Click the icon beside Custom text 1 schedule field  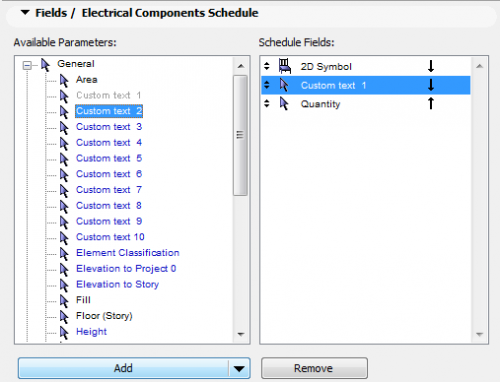click(x=284, y=85)
